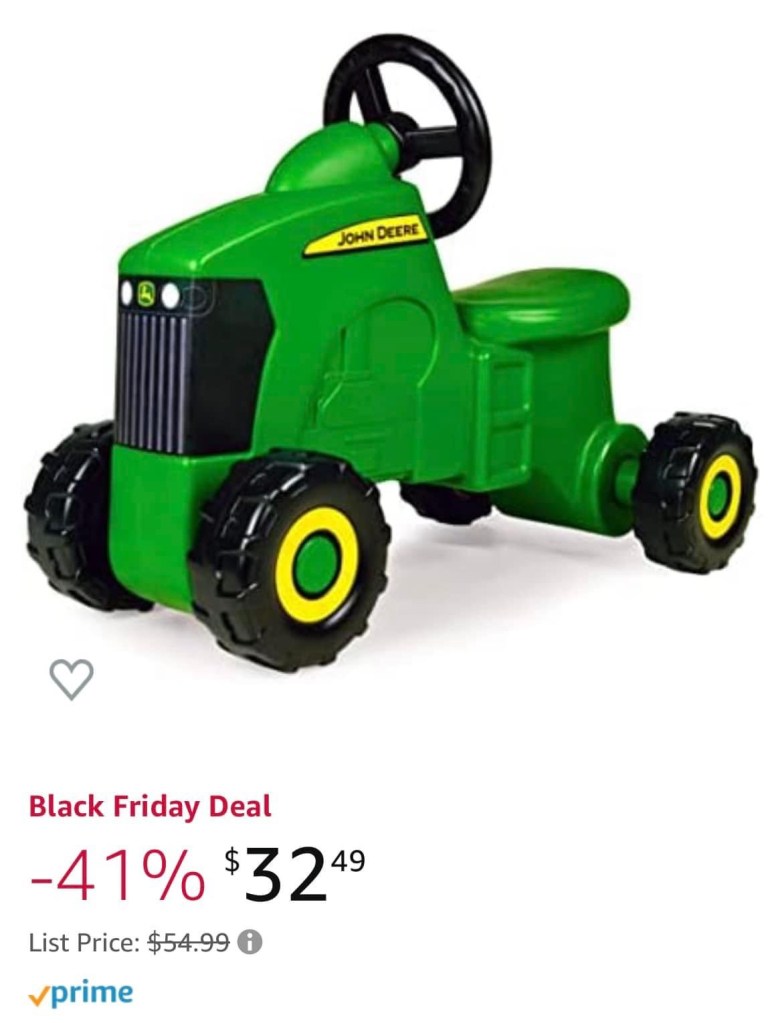Open the List Price info icon
The image size is (768, 1023).
point(250,941)
